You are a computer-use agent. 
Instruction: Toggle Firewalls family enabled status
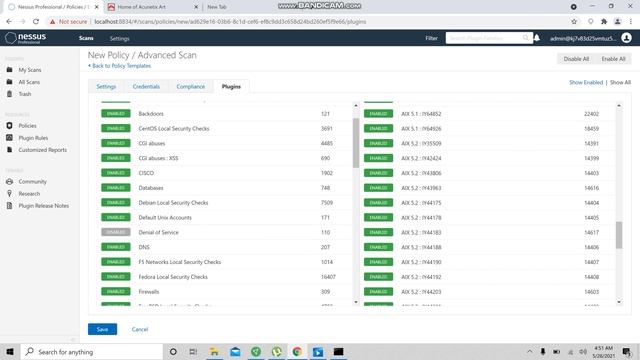(x=116, y=291)
